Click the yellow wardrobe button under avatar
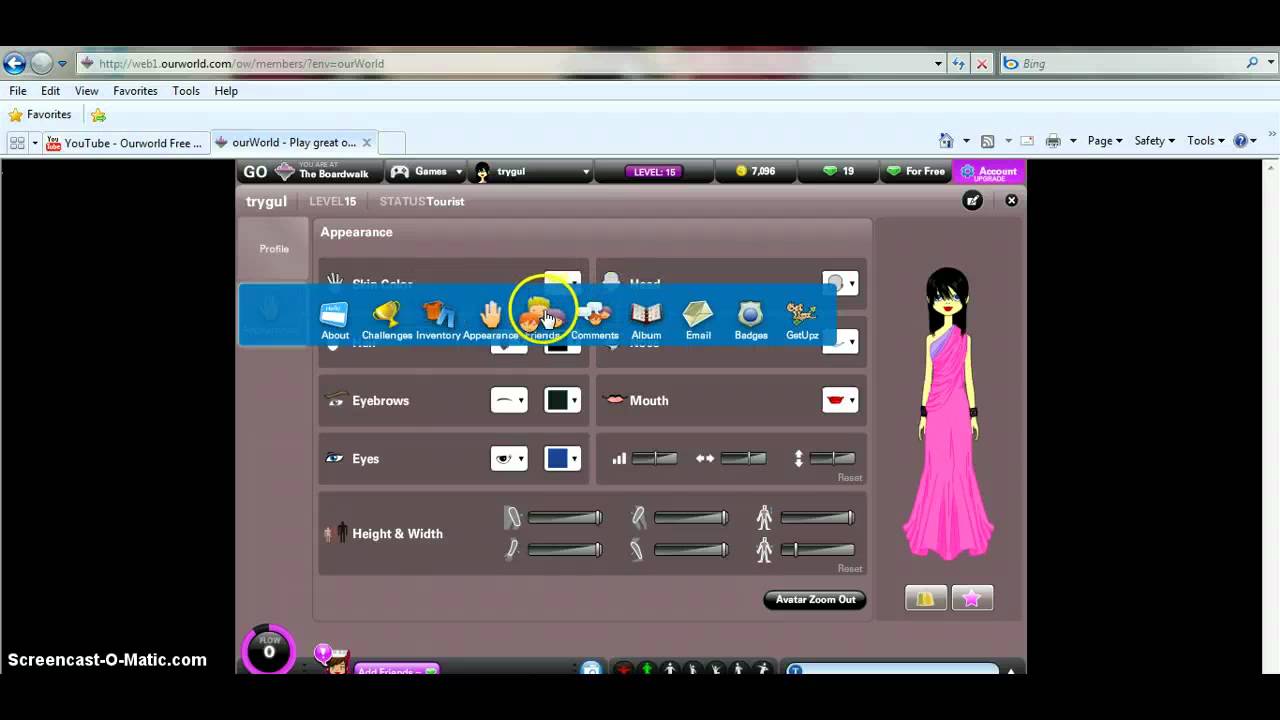 pos(926,598)
